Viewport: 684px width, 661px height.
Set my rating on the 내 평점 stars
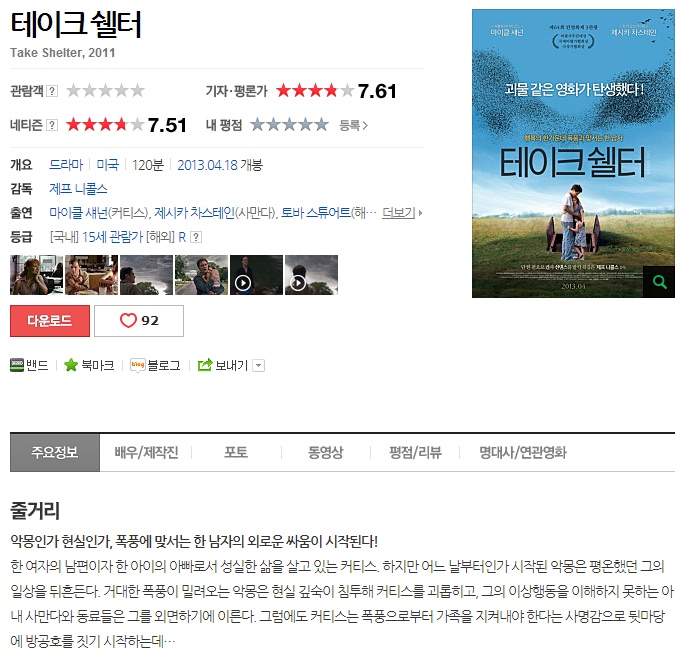tap(289, 125)
